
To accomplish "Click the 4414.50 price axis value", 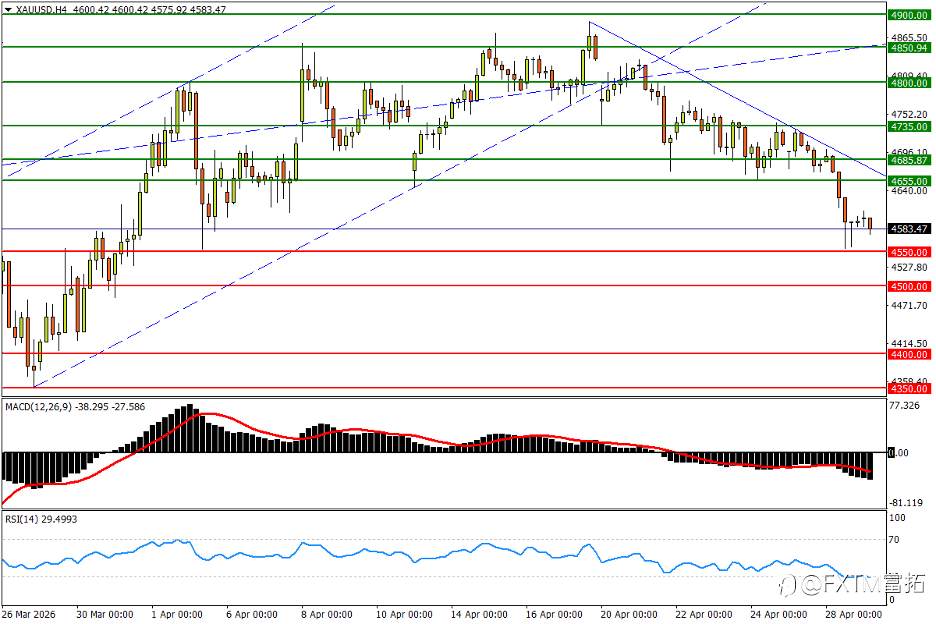I will point(909,344).
